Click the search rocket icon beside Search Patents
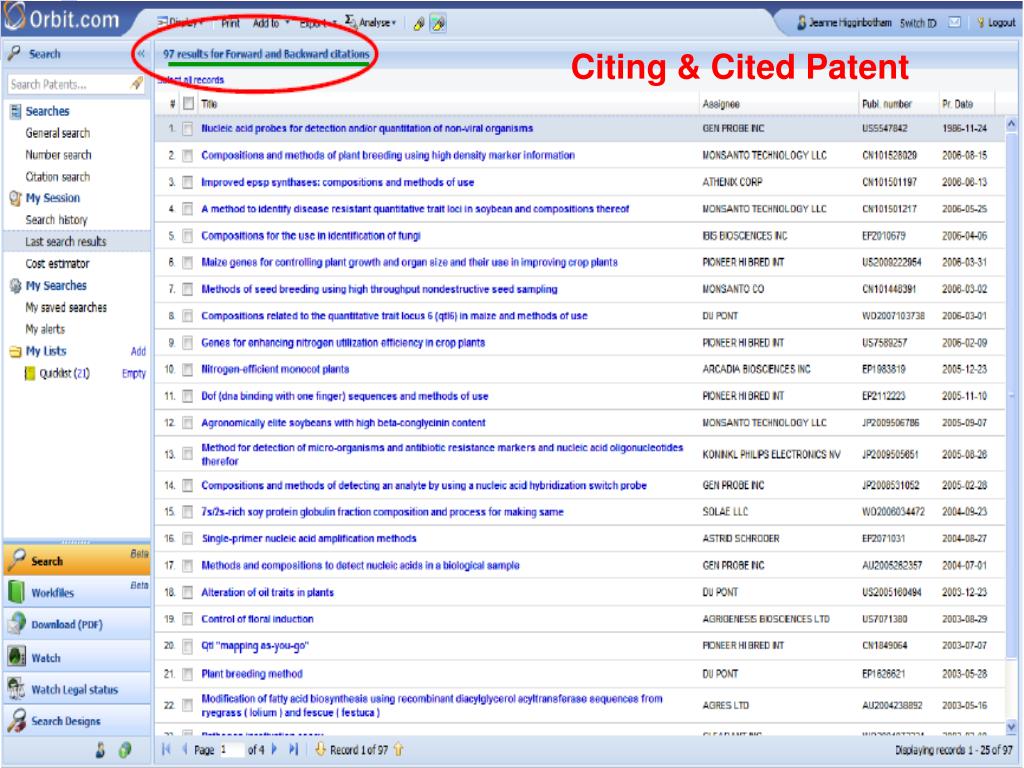Viewport: 1024px width, 768px height. tap(136, 84)
